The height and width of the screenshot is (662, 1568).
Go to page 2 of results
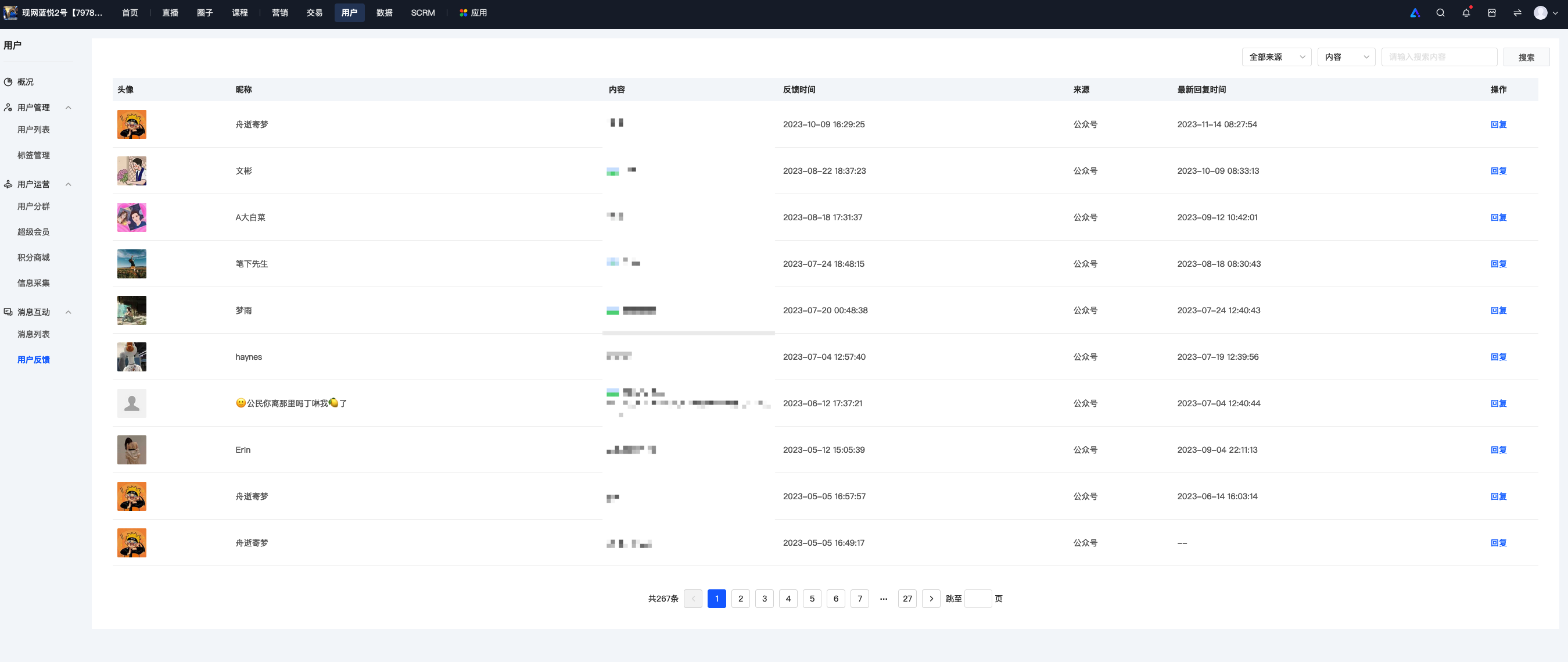pyautogui.click(x=740, y=599)
